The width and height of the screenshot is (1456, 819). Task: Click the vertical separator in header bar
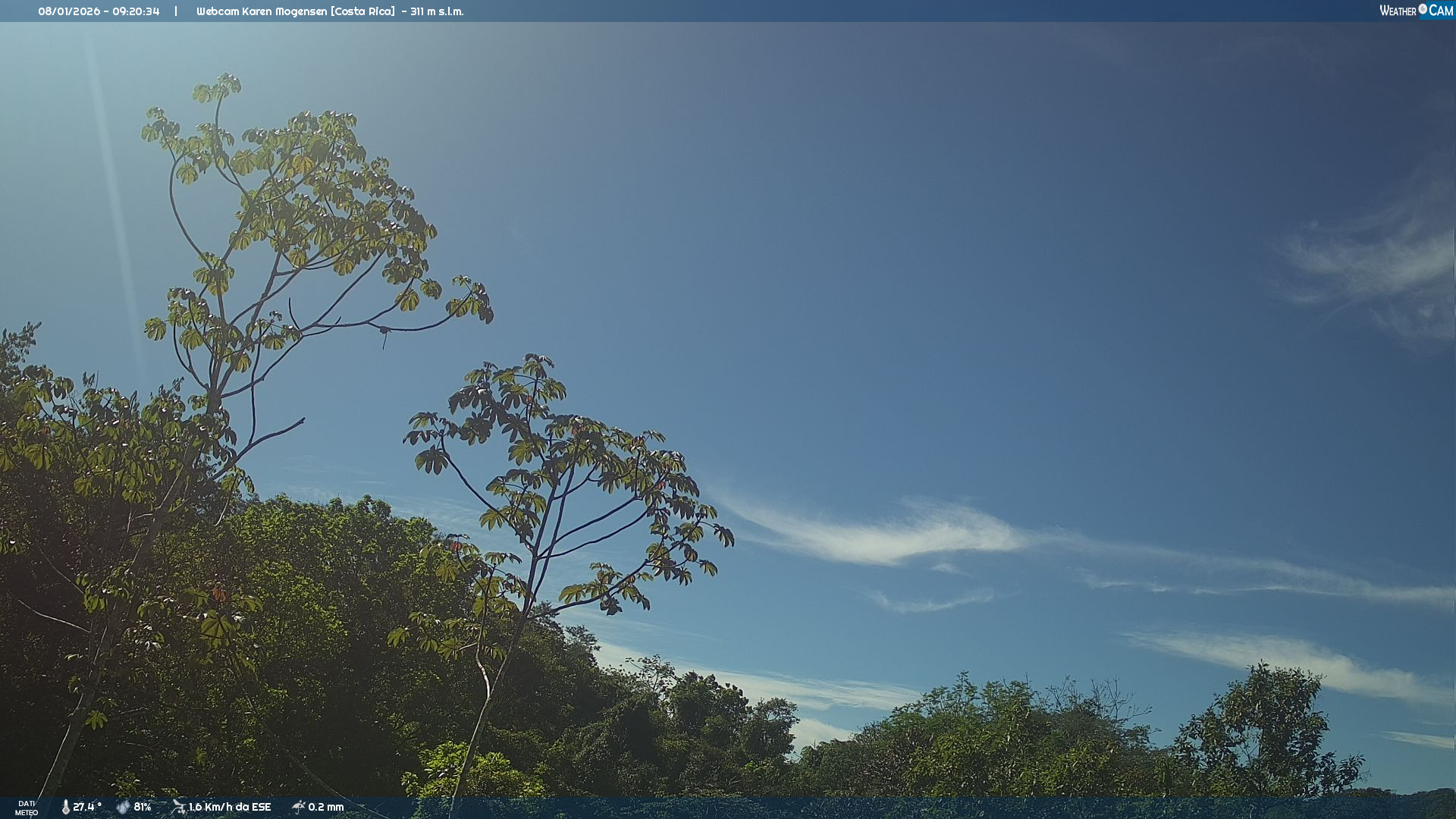[176, 11]
